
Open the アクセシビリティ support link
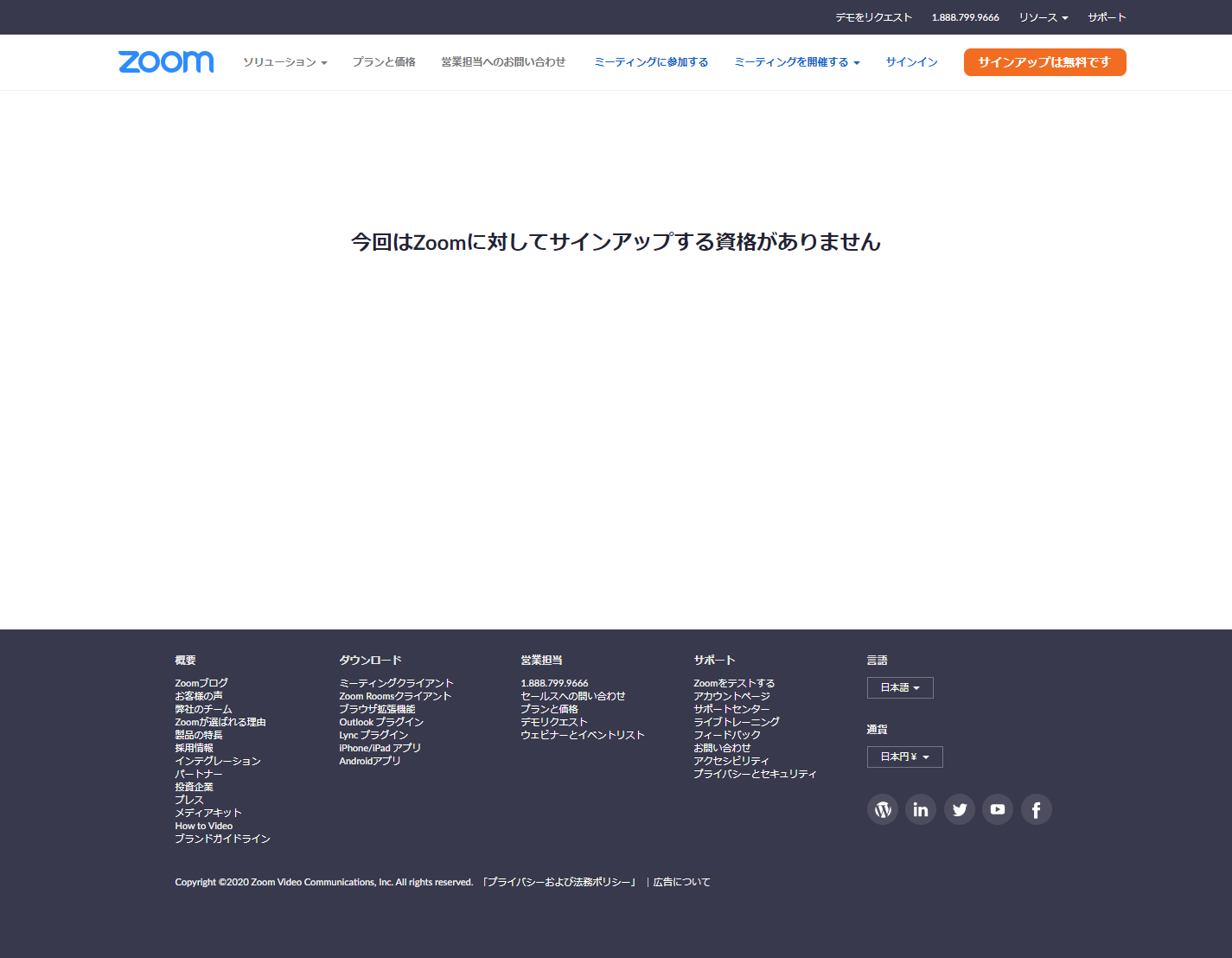pyautogui.click(x=731, y=761)
